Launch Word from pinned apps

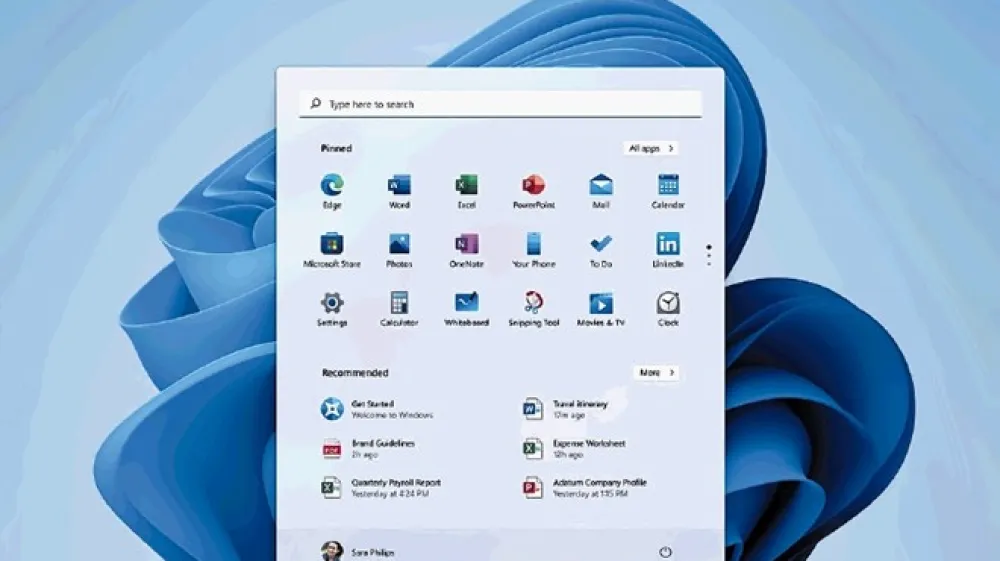click(x=399, y=191)
